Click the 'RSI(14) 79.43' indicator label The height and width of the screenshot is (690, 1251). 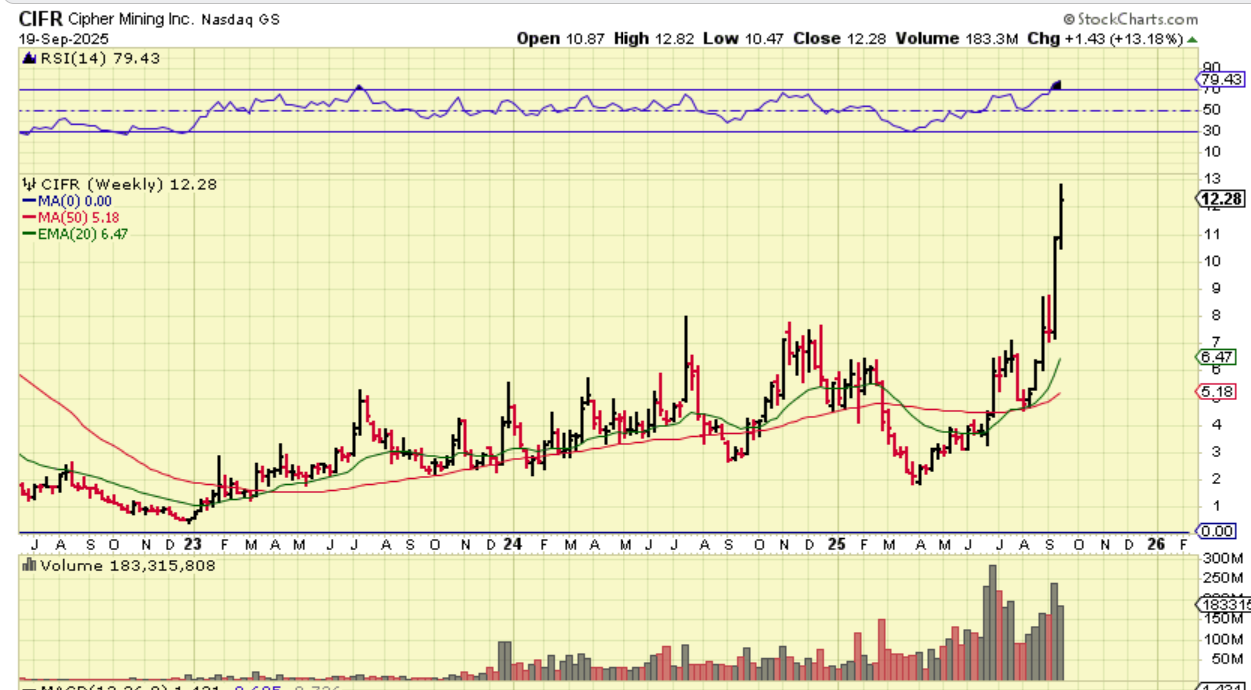pos(98,59)
